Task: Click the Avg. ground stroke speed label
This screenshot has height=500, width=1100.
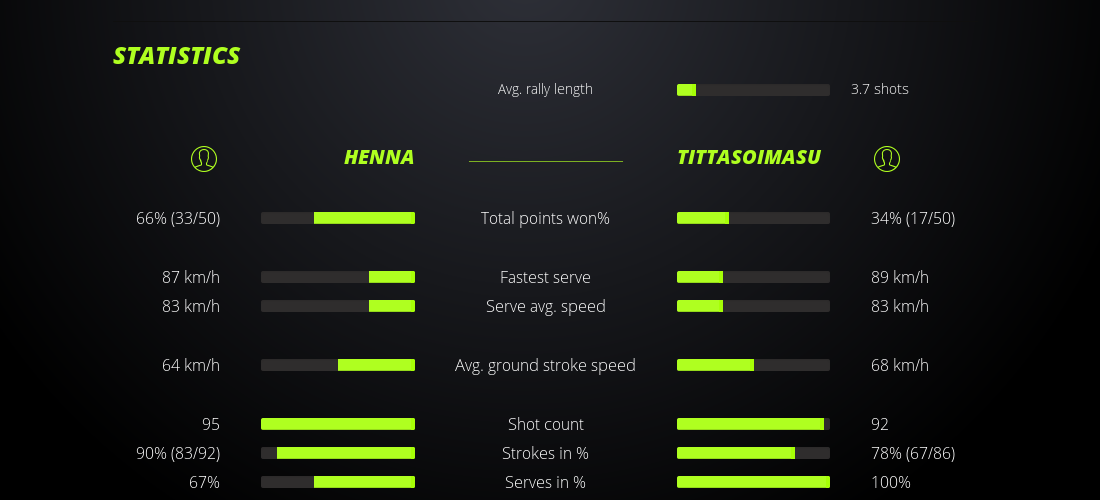Action: 545,365
